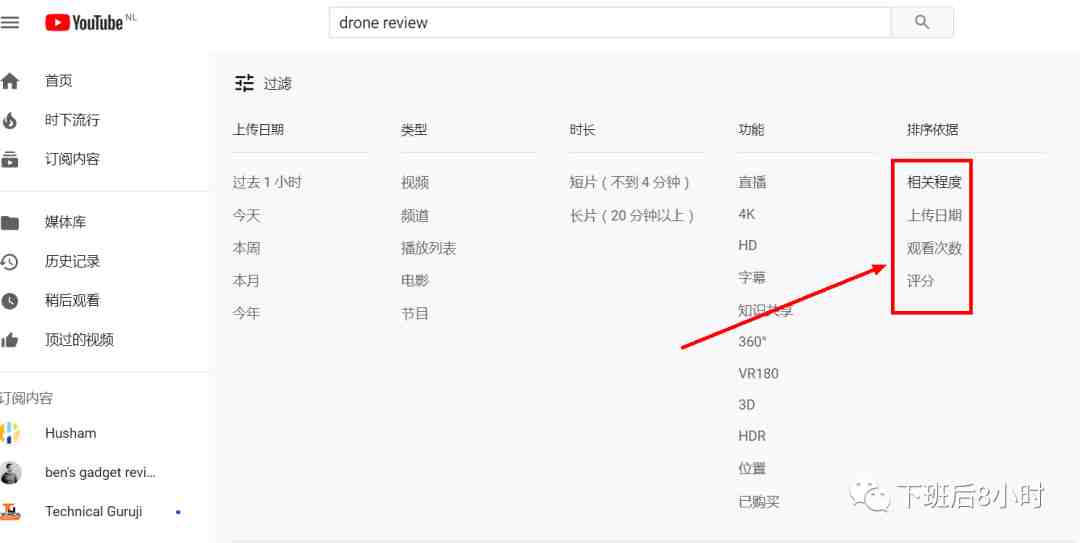Click the search magnifier button
Screen dimensions: 1080x543
(x=922, y=22)
